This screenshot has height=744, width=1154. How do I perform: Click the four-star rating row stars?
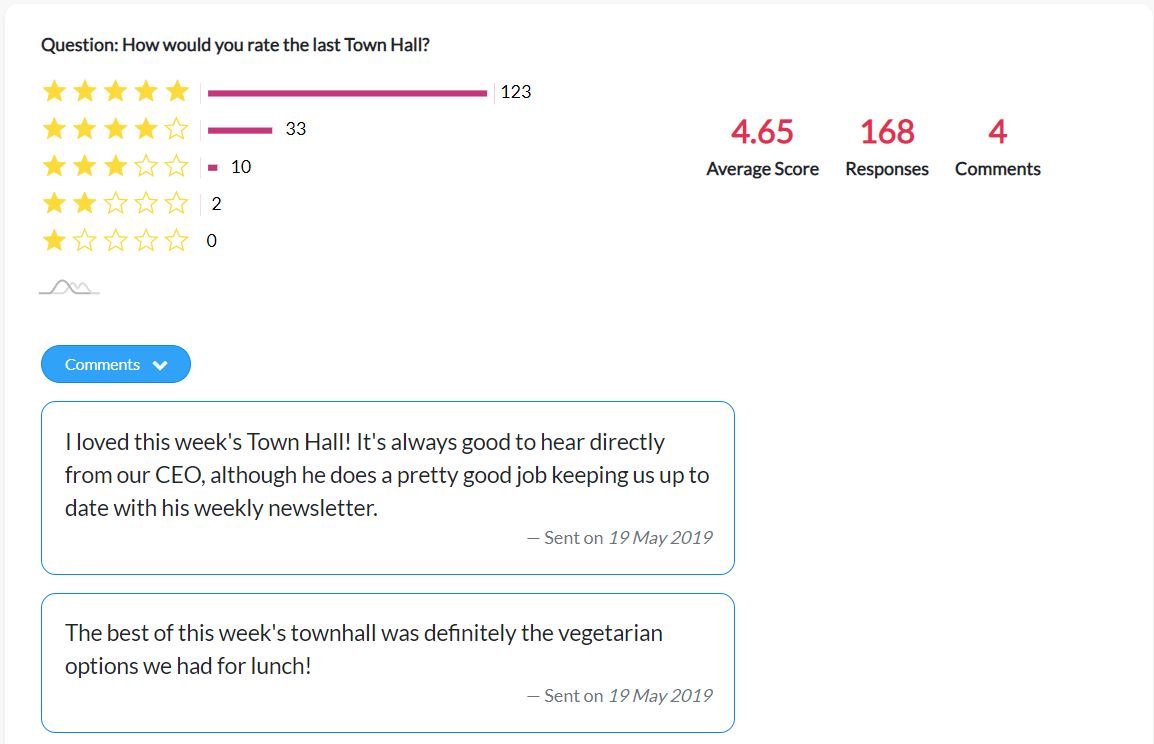[116, 129]
